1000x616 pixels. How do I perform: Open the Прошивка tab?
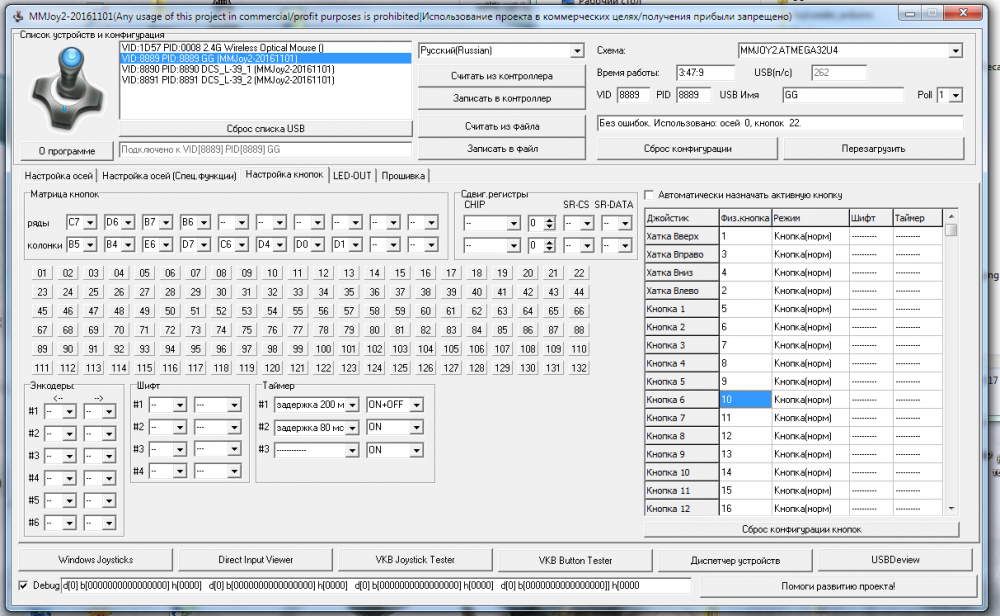click(403, 176)
